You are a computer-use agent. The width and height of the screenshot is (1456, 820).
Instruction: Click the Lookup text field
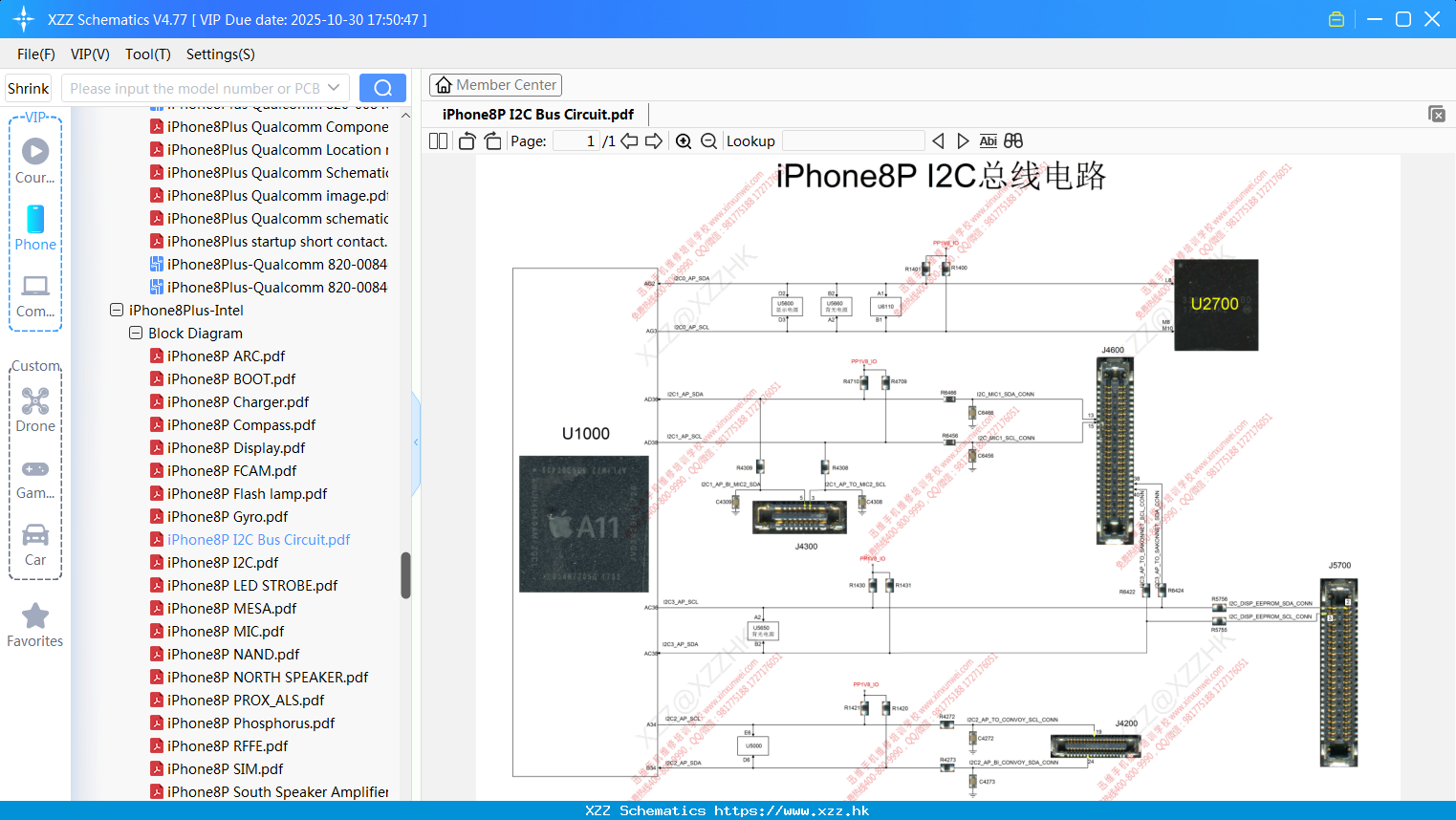click(853, 140)
